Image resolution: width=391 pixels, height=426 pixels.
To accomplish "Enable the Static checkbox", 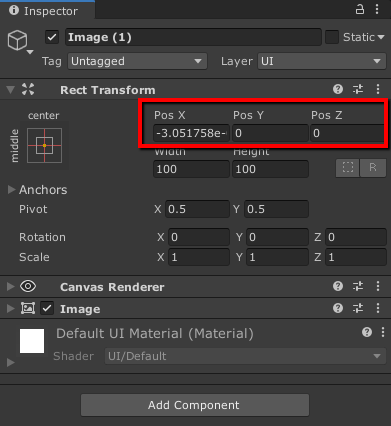I will point(332,37).
